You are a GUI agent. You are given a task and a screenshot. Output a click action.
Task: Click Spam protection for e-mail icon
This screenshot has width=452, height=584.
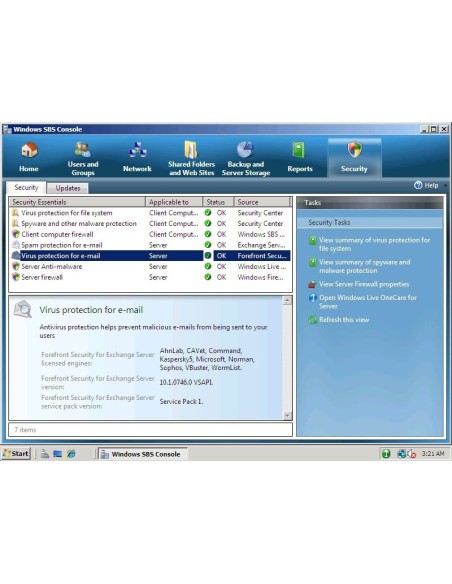point(16,245)
